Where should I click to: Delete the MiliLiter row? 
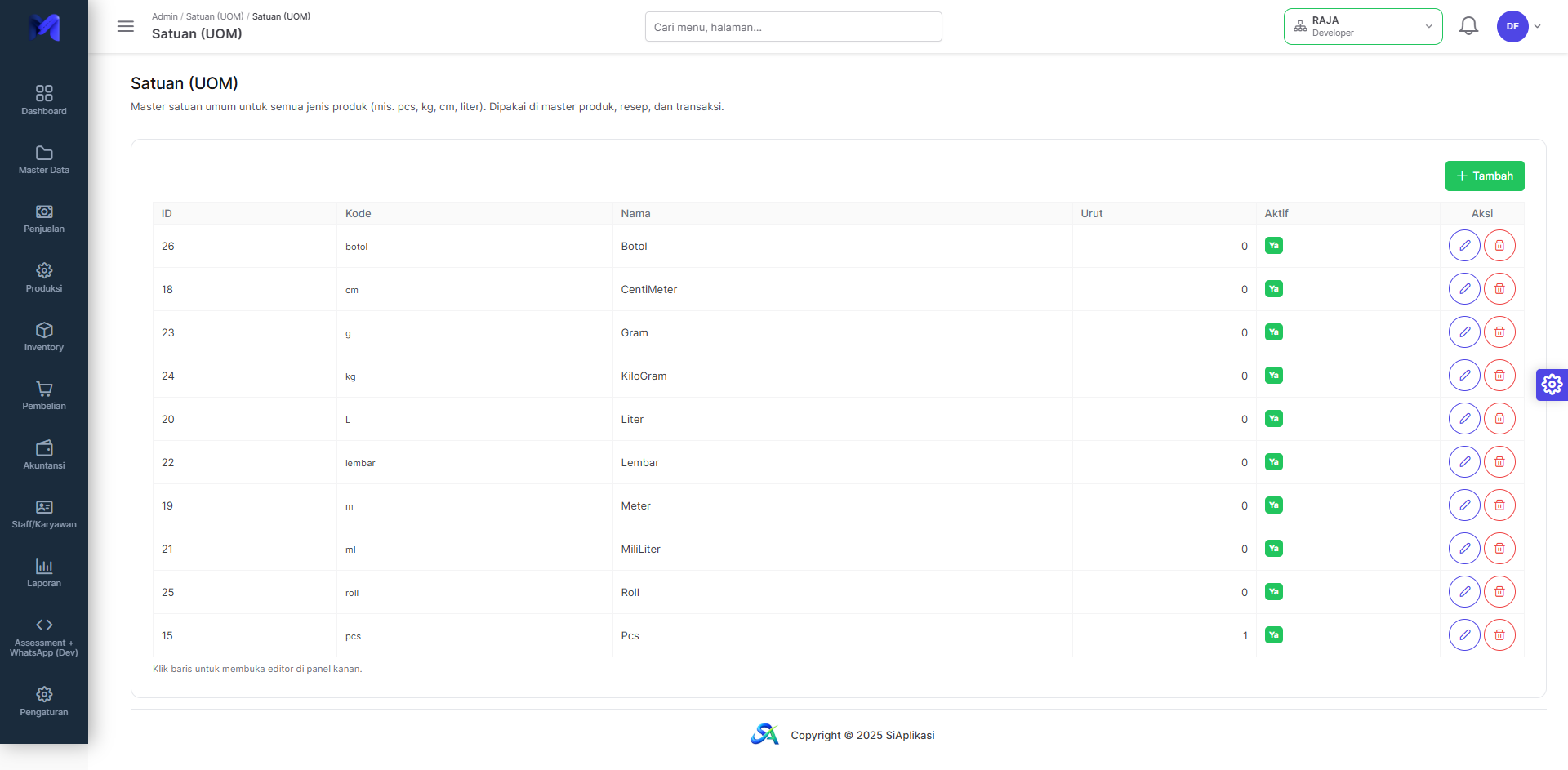[x=1499, y=549]
